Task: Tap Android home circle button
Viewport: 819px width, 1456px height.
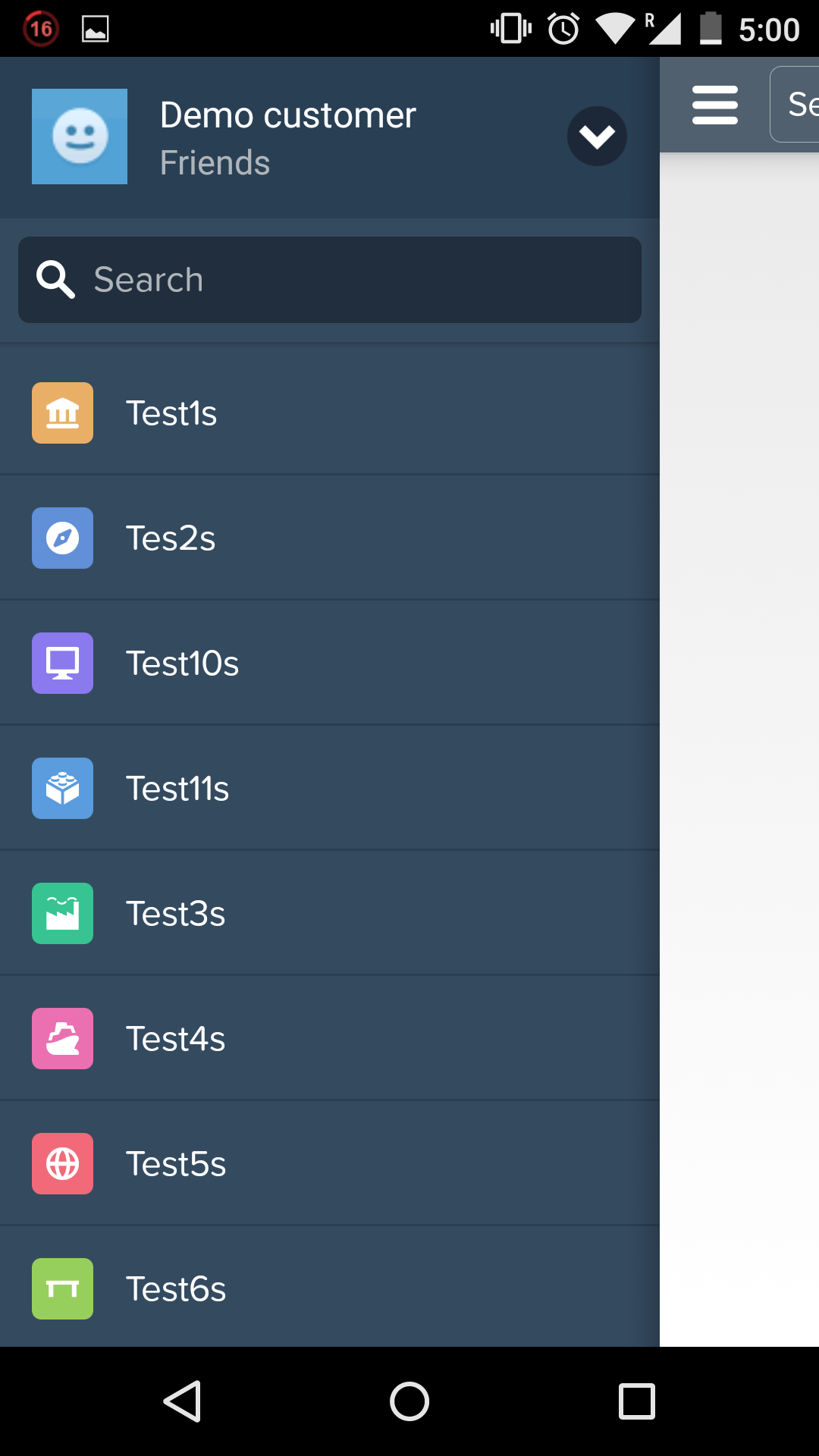Action: pos(409,1401)
